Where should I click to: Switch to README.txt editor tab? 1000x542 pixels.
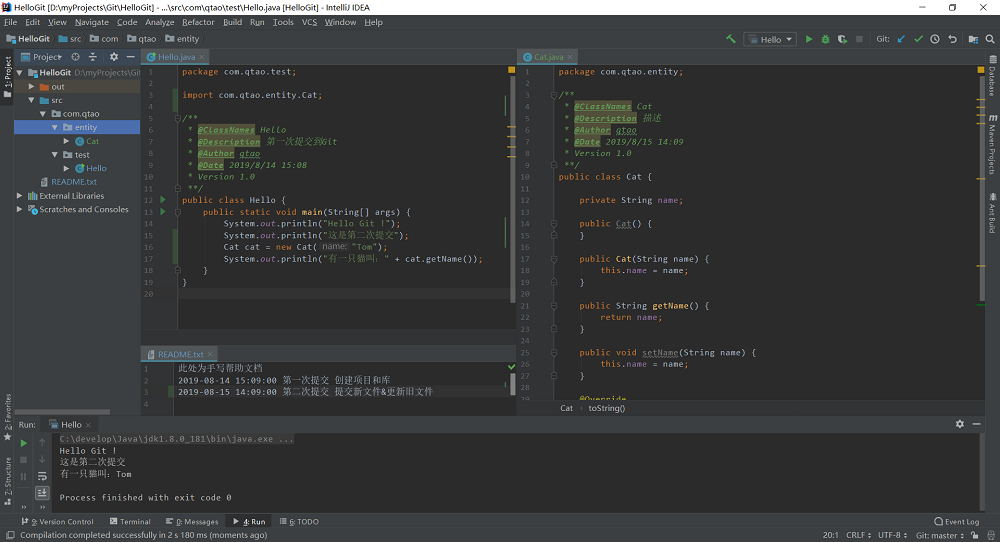click(180, 354)
